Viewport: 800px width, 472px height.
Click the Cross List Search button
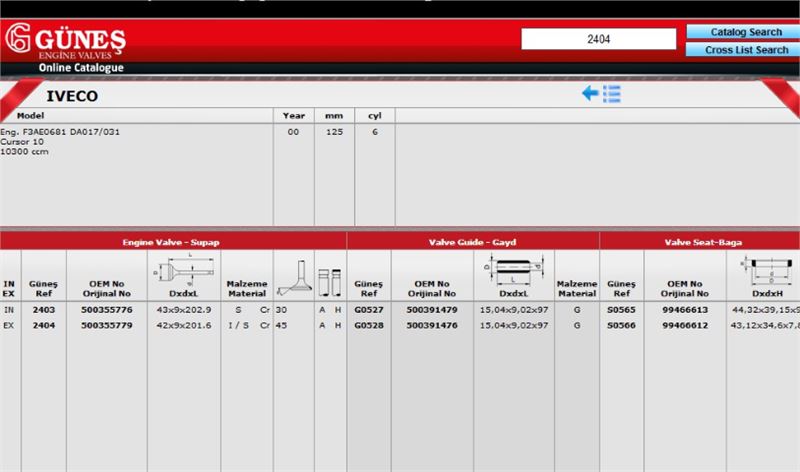[x=745, y=50]
